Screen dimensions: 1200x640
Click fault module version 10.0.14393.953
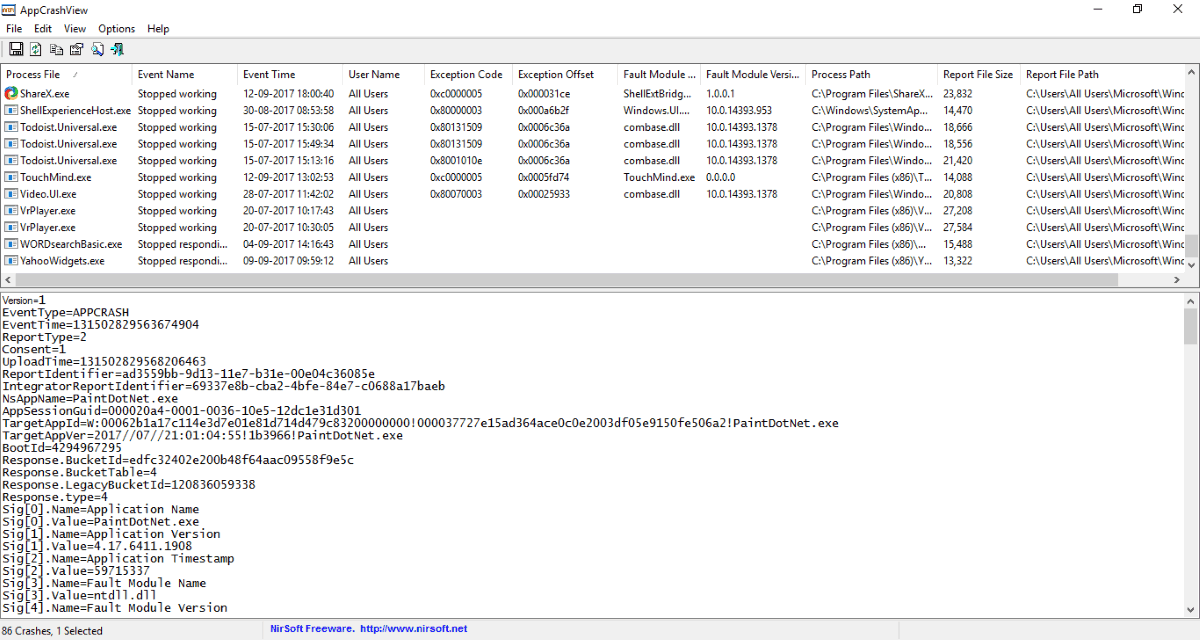coord(739,110)
